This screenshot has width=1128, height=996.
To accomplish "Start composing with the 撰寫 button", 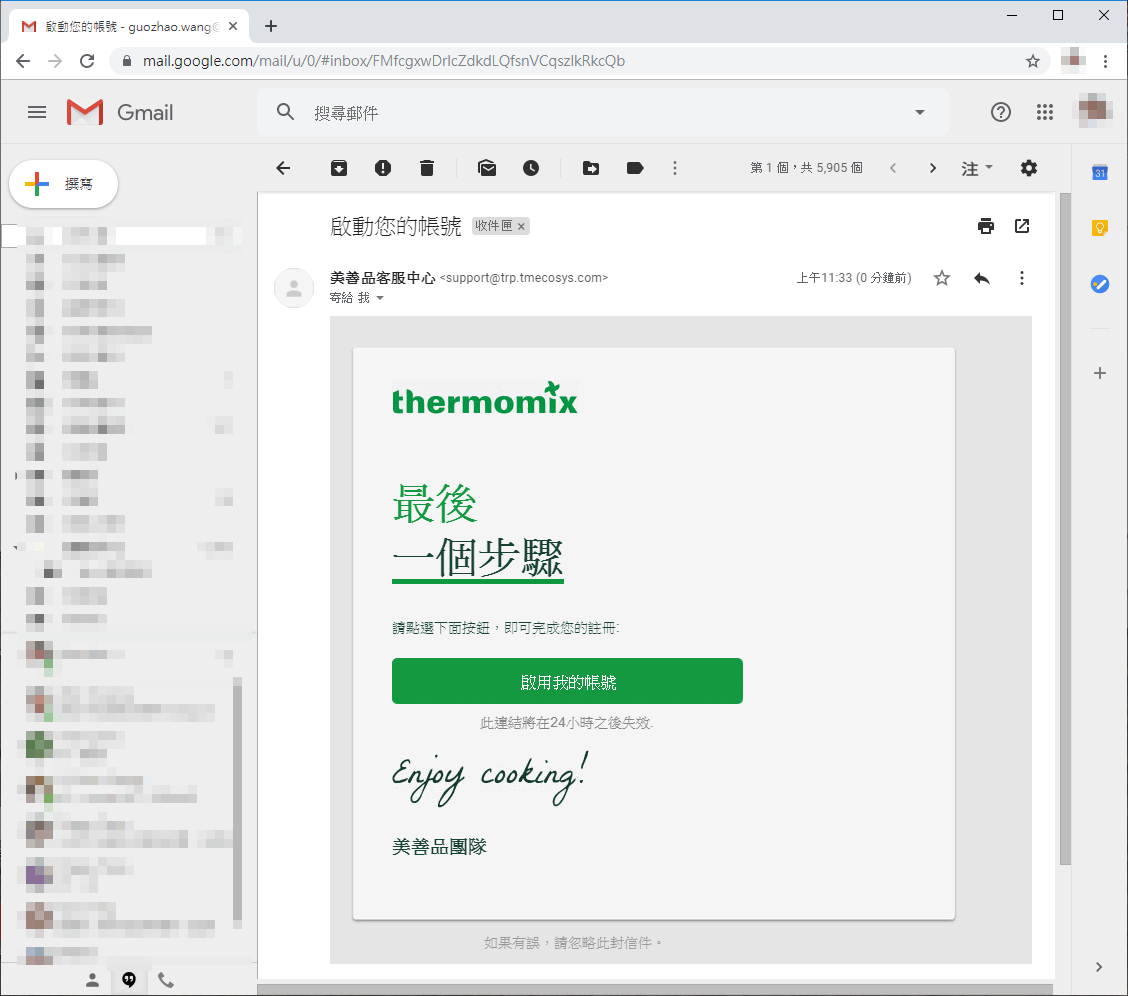I will 63,184.
